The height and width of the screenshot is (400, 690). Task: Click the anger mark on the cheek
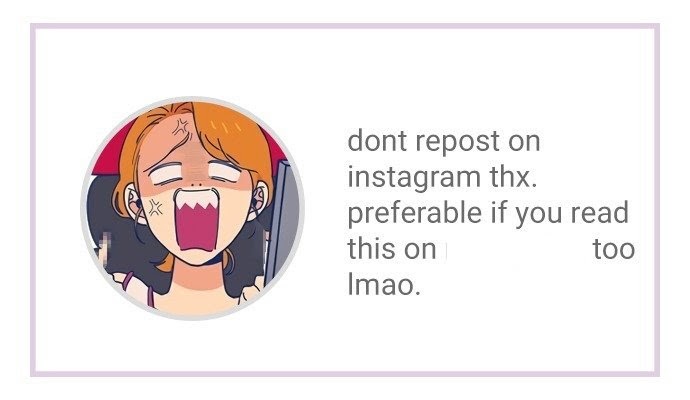tap(154, 208)
